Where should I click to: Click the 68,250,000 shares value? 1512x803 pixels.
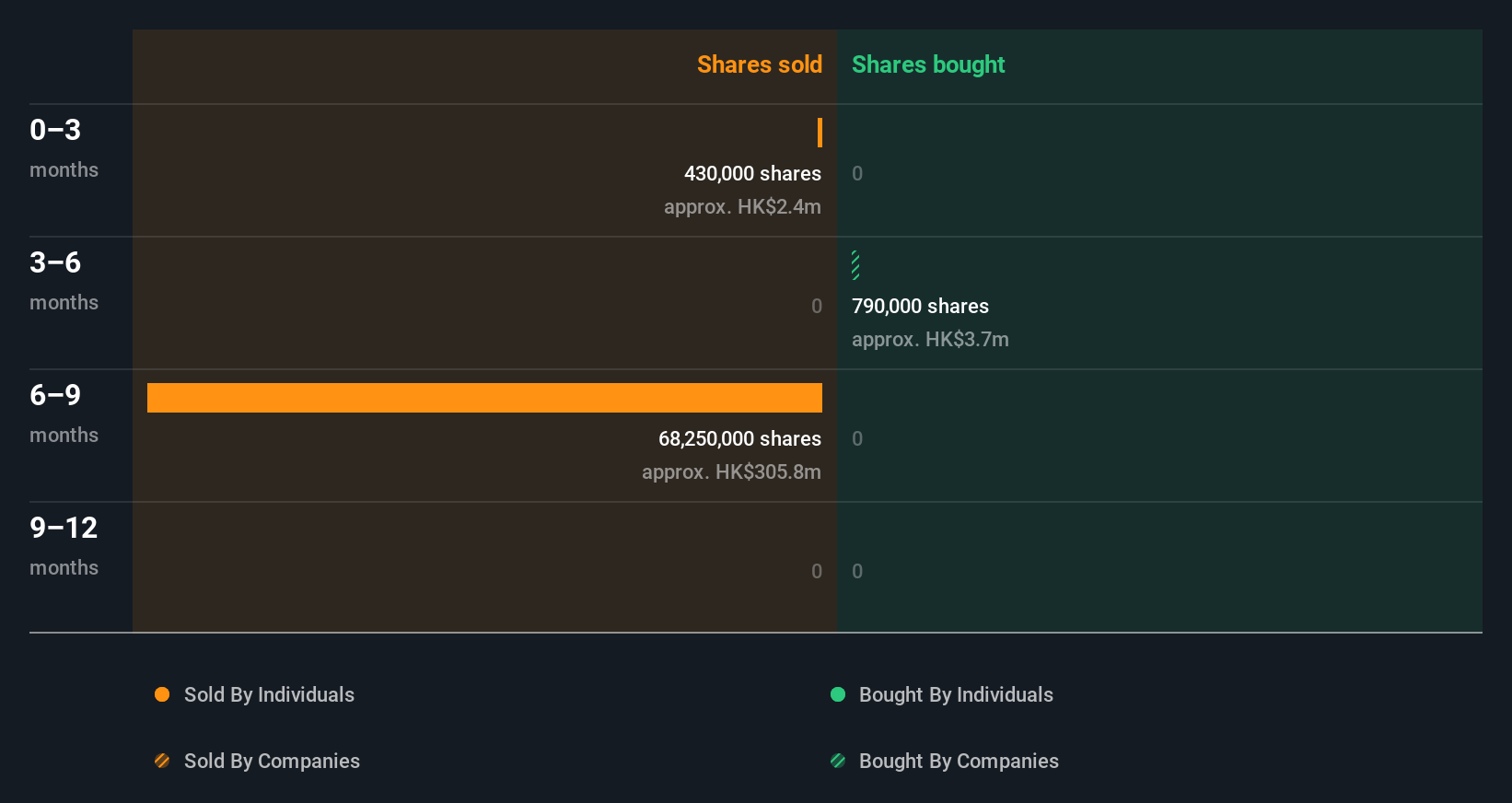click(739, 438)
